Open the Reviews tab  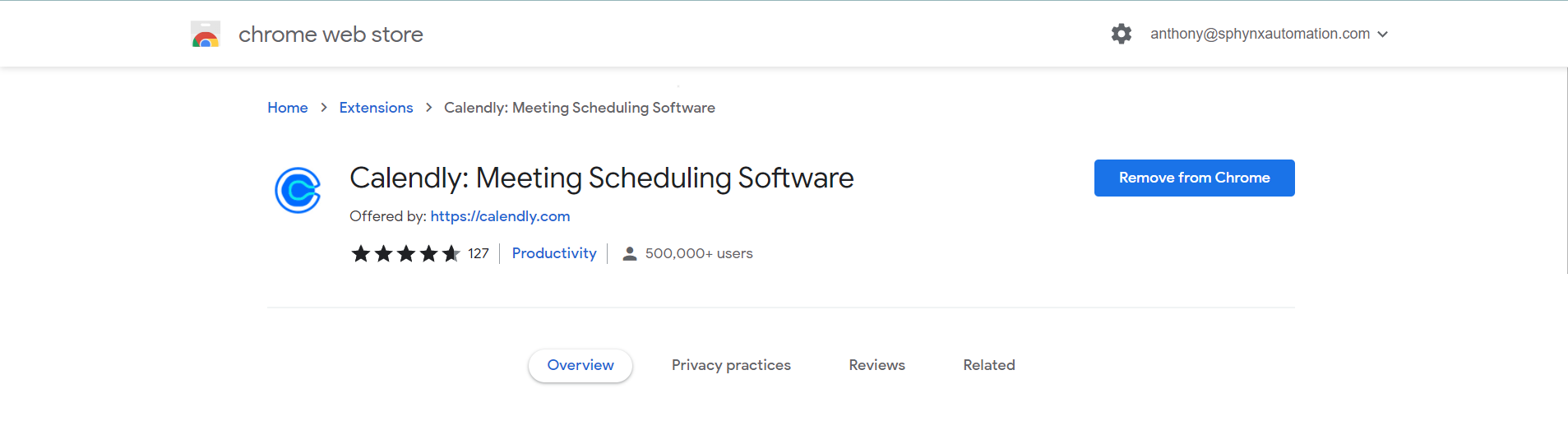click(877, 365)
